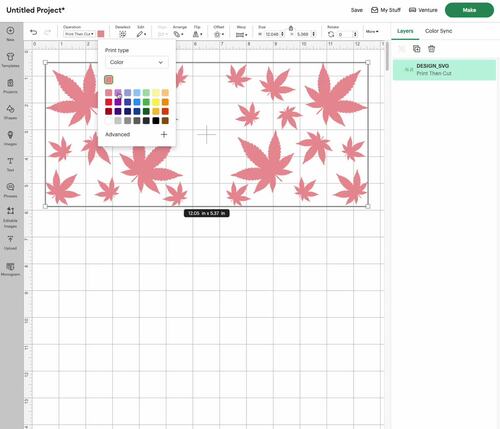This screenshot has height=429, width=500.
Task: Choose the brown color swatch
Action: point(165,121)
